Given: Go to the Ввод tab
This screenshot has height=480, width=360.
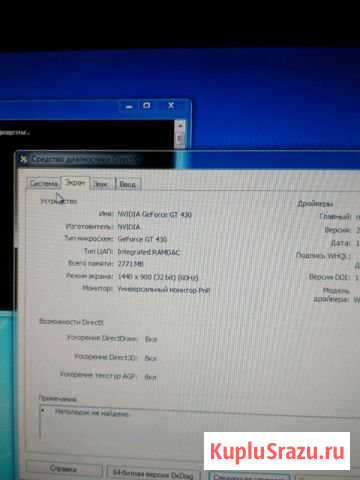Looking at the screenshot, I should click(x=128, y=184).
